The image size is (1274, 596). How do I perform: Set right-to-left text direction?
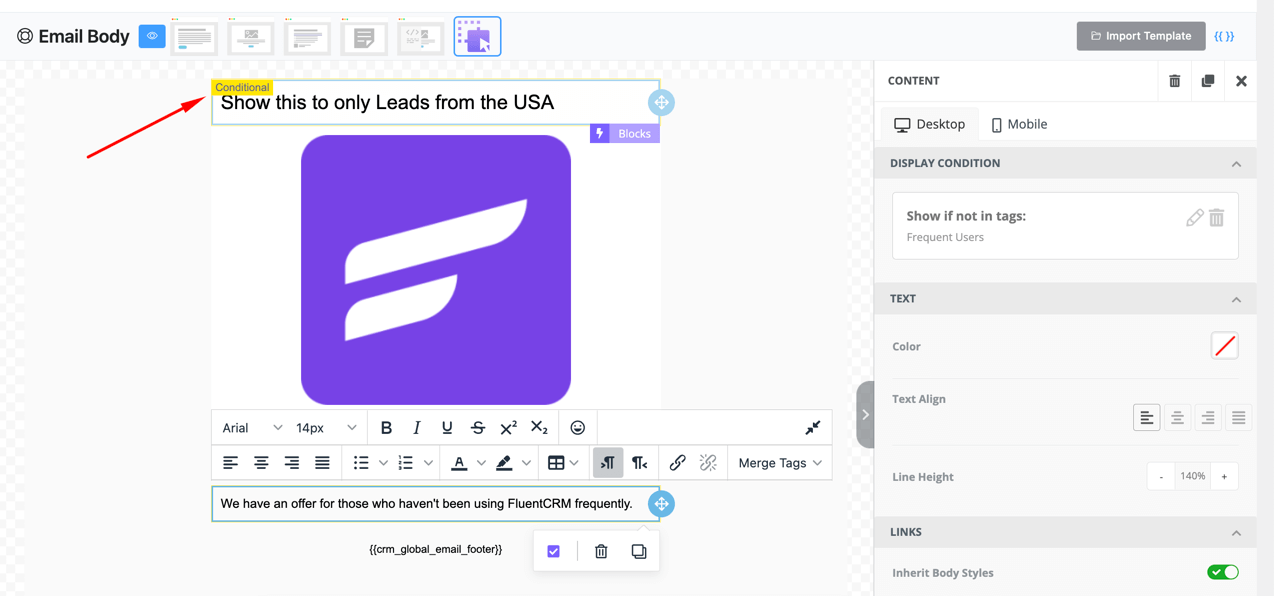(639, 463)
